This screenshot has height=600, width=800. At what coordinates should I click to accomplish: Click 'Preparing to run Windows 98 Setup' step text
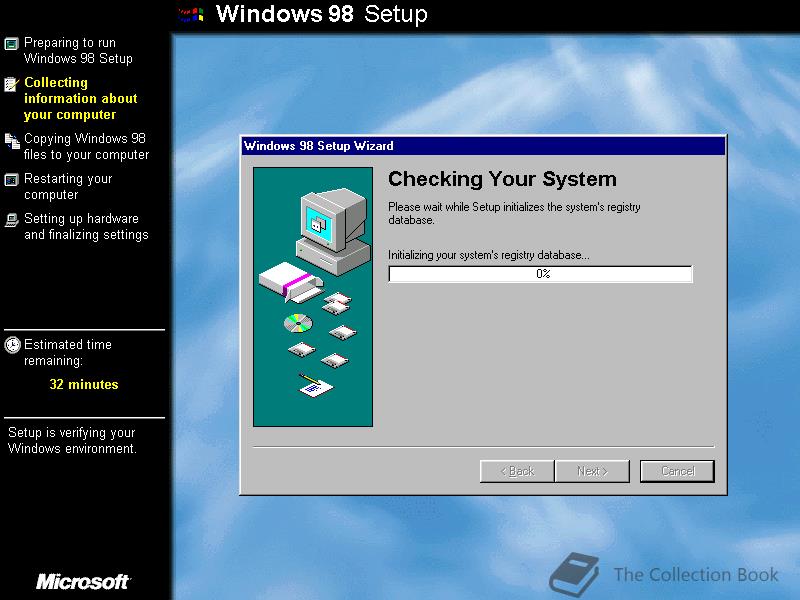pos(78,51)
